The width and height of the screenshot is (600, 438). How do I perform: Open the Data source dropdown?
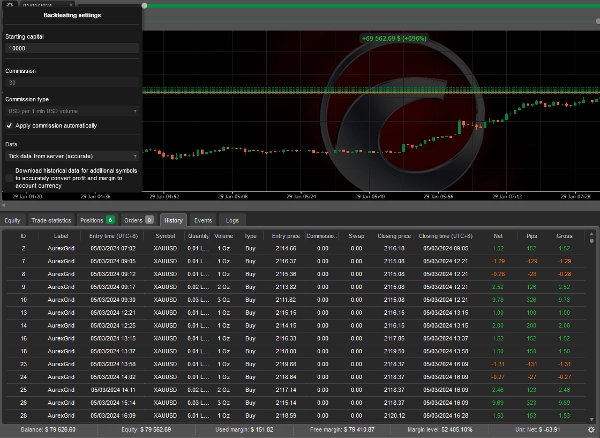click(x=72, y=156)
